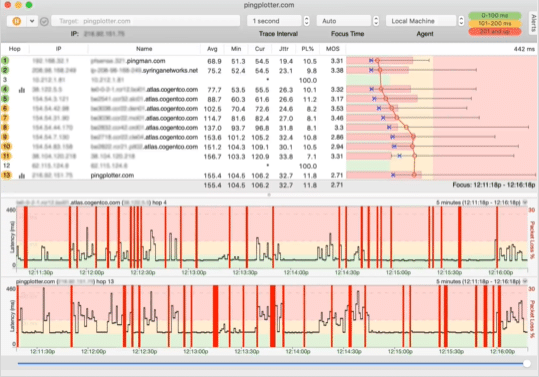Open hop 4 timeline graph options menu
This screenshot has width=539, height=377.
click(x=525, y=202)
